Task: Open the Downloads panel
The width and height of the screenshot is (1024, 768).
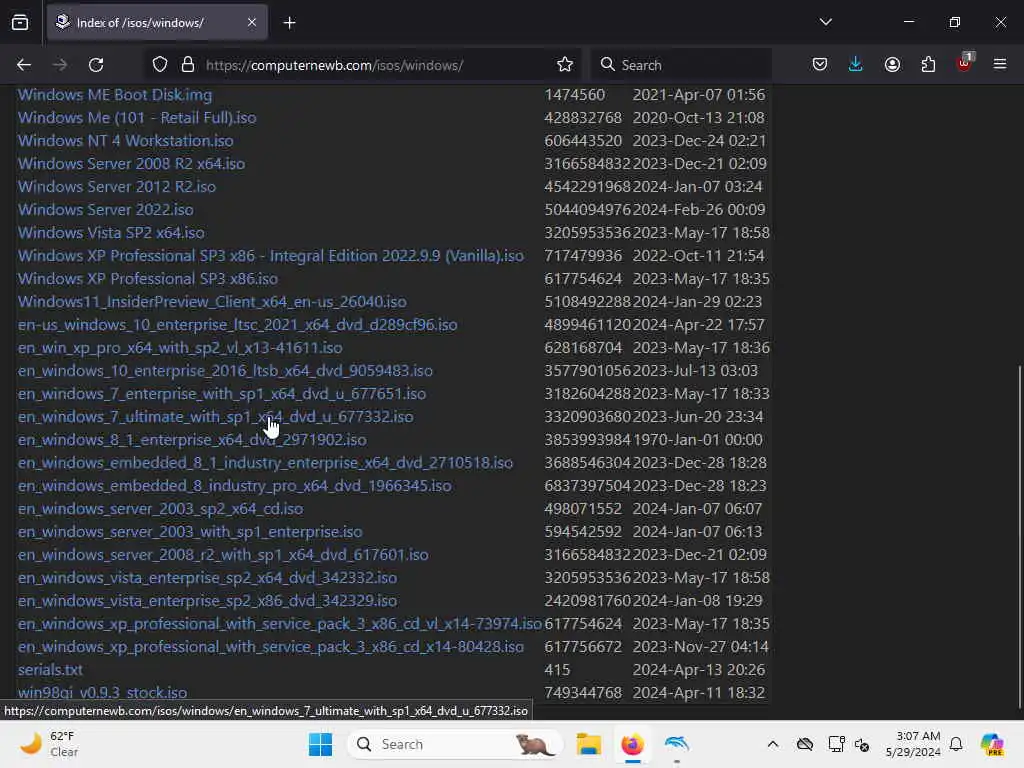Action: (x=856, y=65)
